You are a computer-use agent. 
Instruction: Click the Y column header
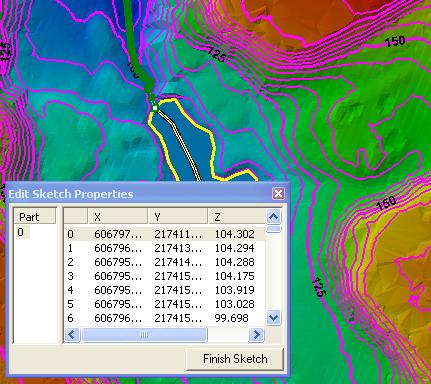tap(178, 217)
